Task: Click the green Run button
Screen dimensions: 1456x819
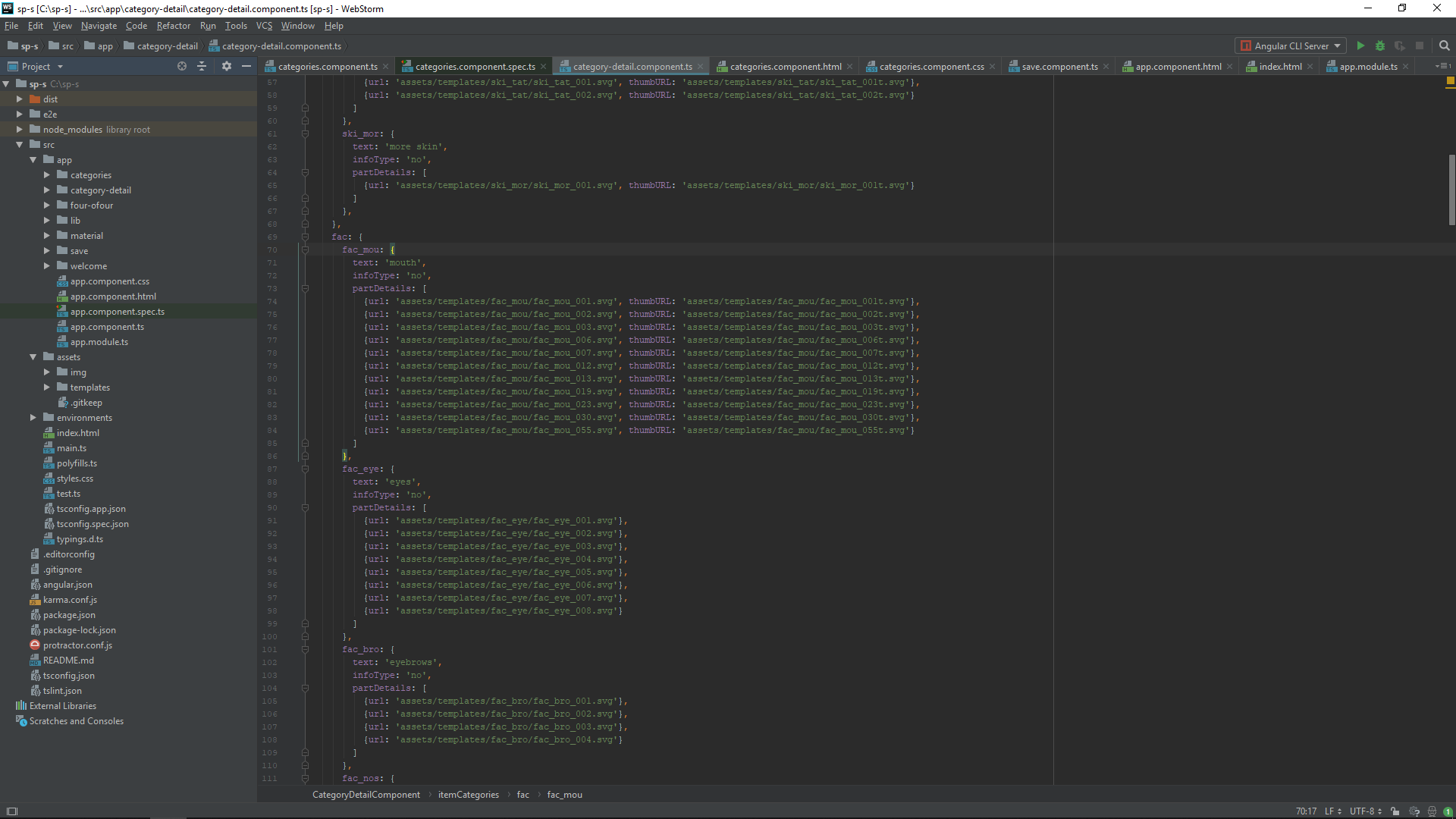Action: (1360, 46)
